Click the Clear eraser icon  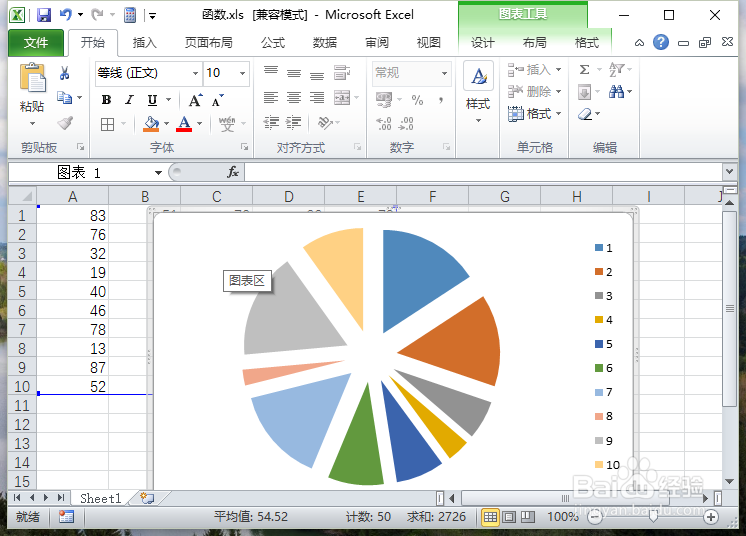point(585,114)
